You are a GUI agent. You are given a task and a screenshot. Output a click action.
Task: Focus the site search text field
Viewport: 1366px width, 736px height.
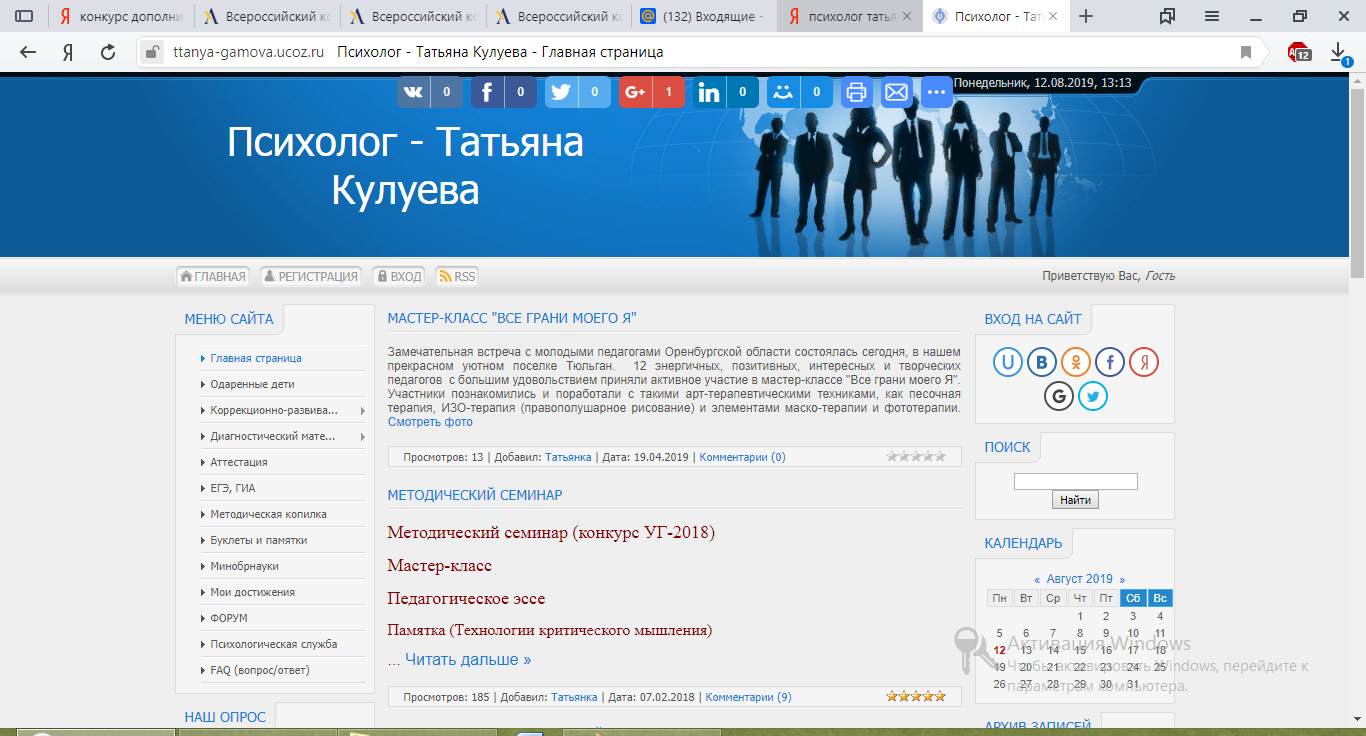point(1075,481)
